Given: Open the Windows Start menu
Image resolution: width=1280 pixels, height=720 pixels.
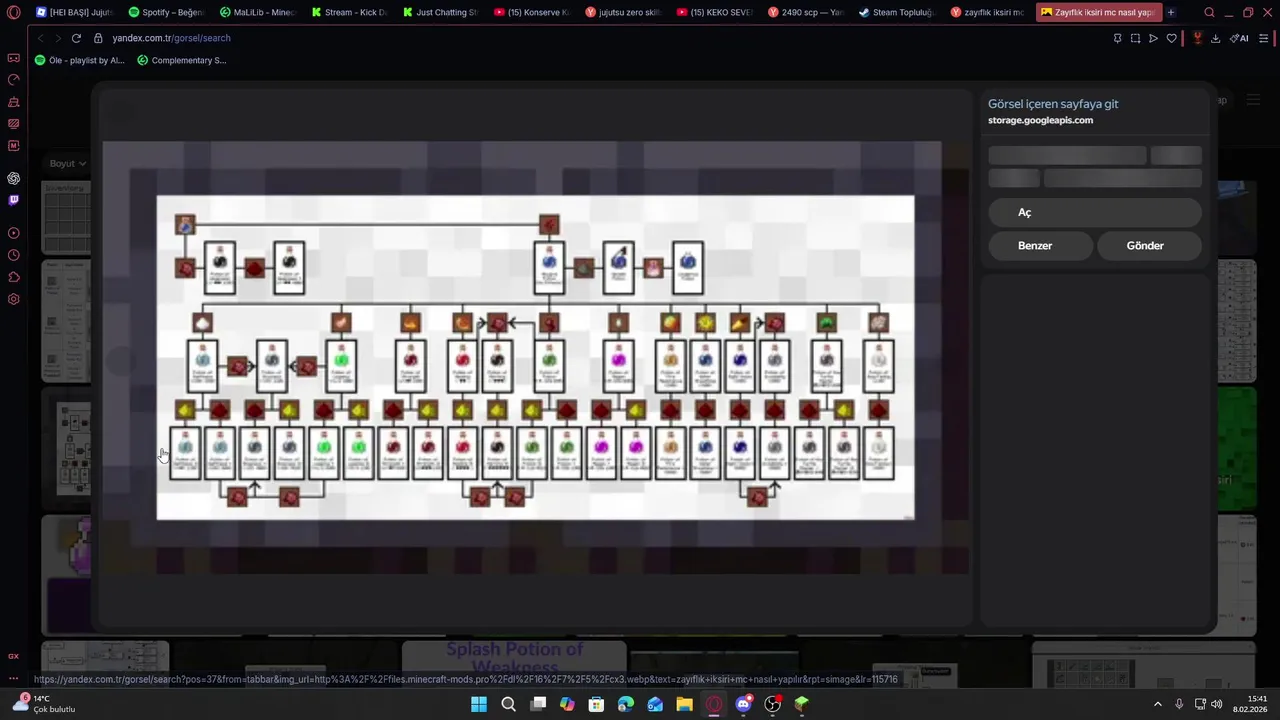Looking at the screenshot, I should (479, 704).
